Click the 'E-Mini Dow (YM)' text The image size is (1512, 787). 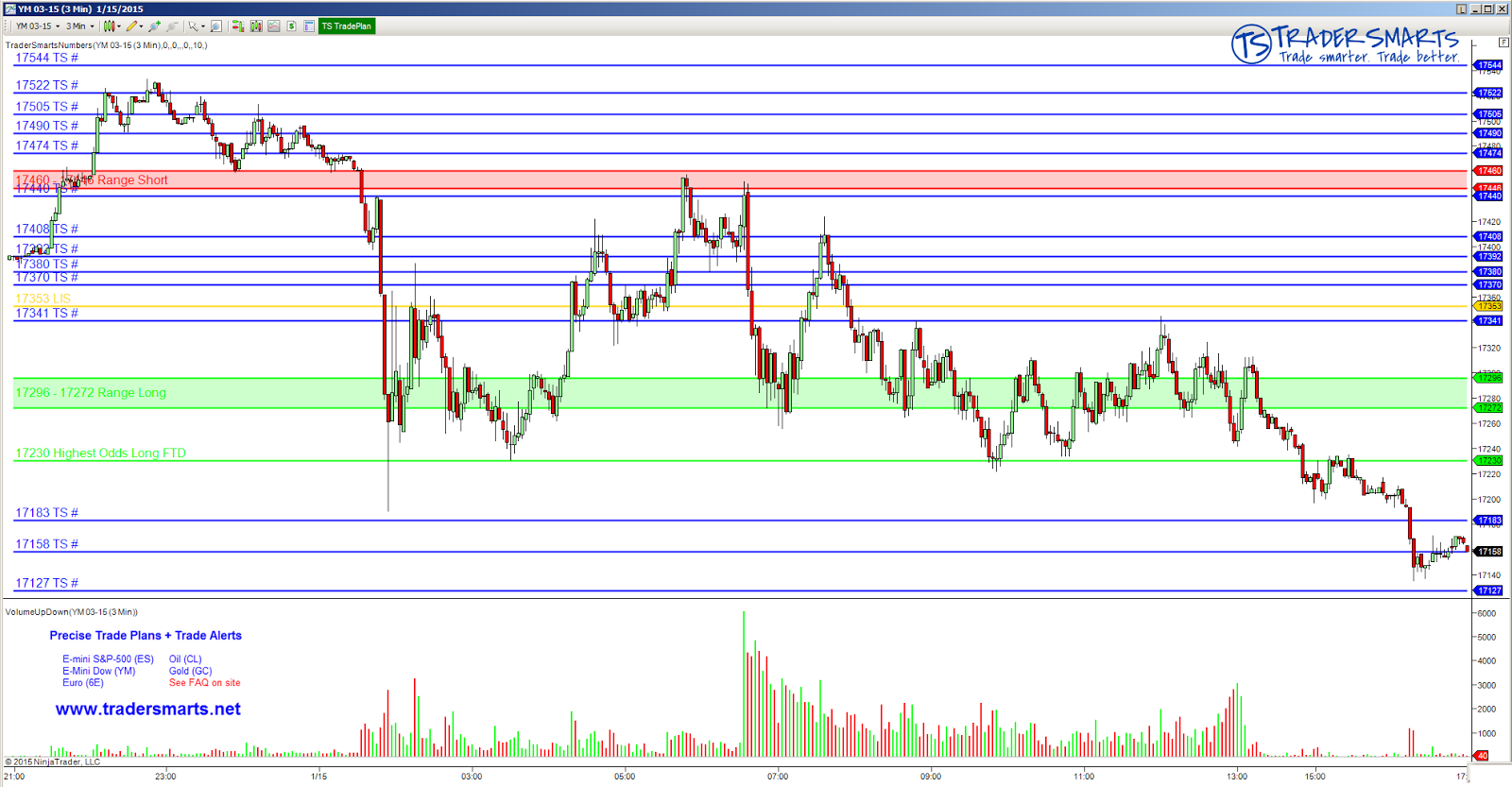point(99,671)
